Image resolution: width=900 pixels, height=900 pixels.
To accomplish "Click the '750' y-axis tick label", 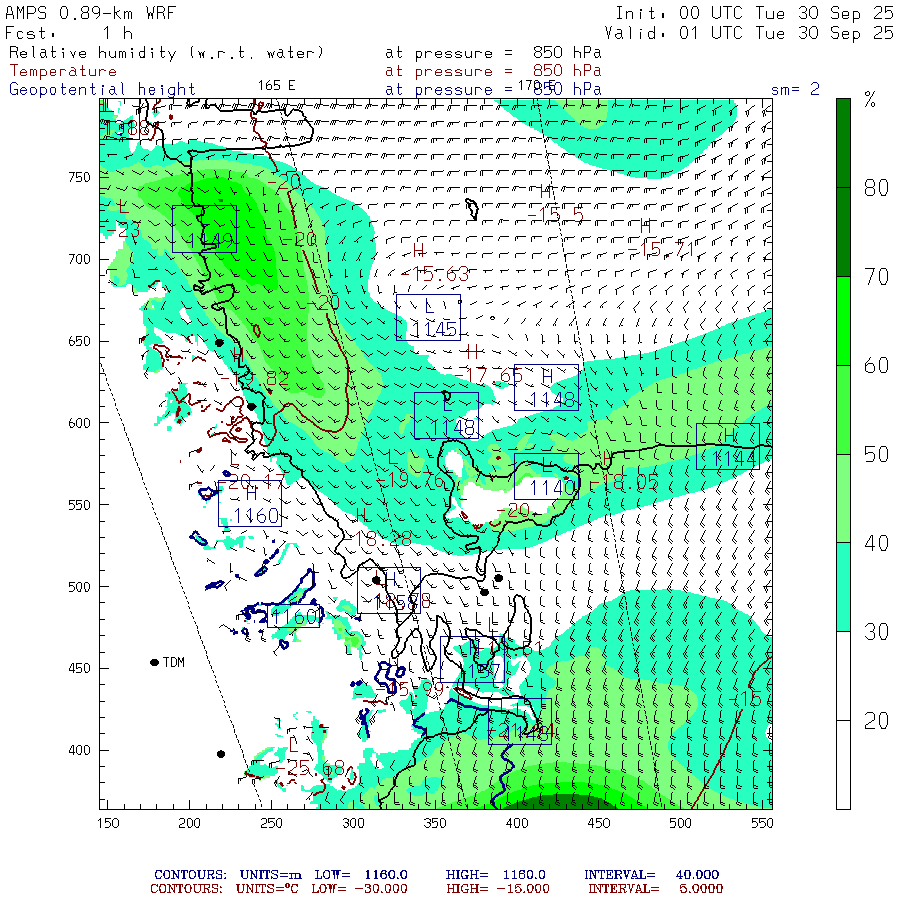I will click(80, 177).
